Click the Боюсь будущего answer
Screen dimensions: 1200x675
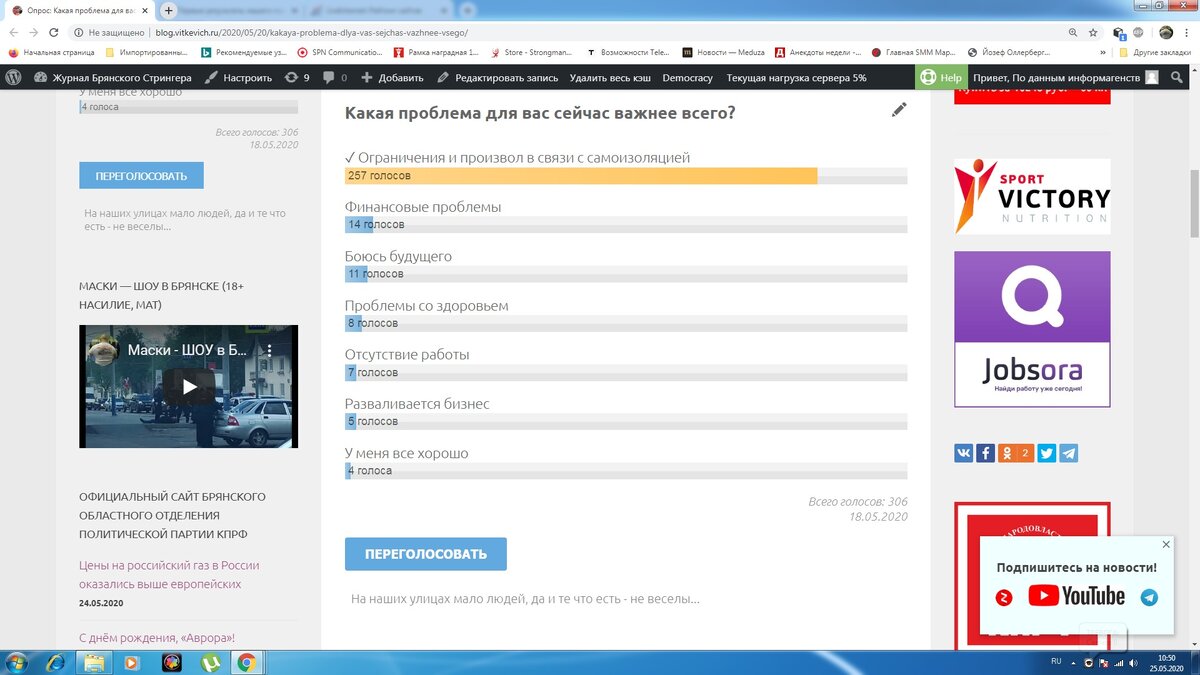pos(398,256)
